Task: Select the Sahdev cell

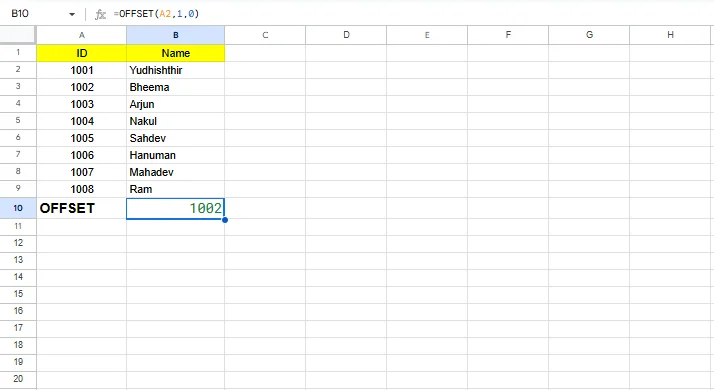Action: (175, 138)
